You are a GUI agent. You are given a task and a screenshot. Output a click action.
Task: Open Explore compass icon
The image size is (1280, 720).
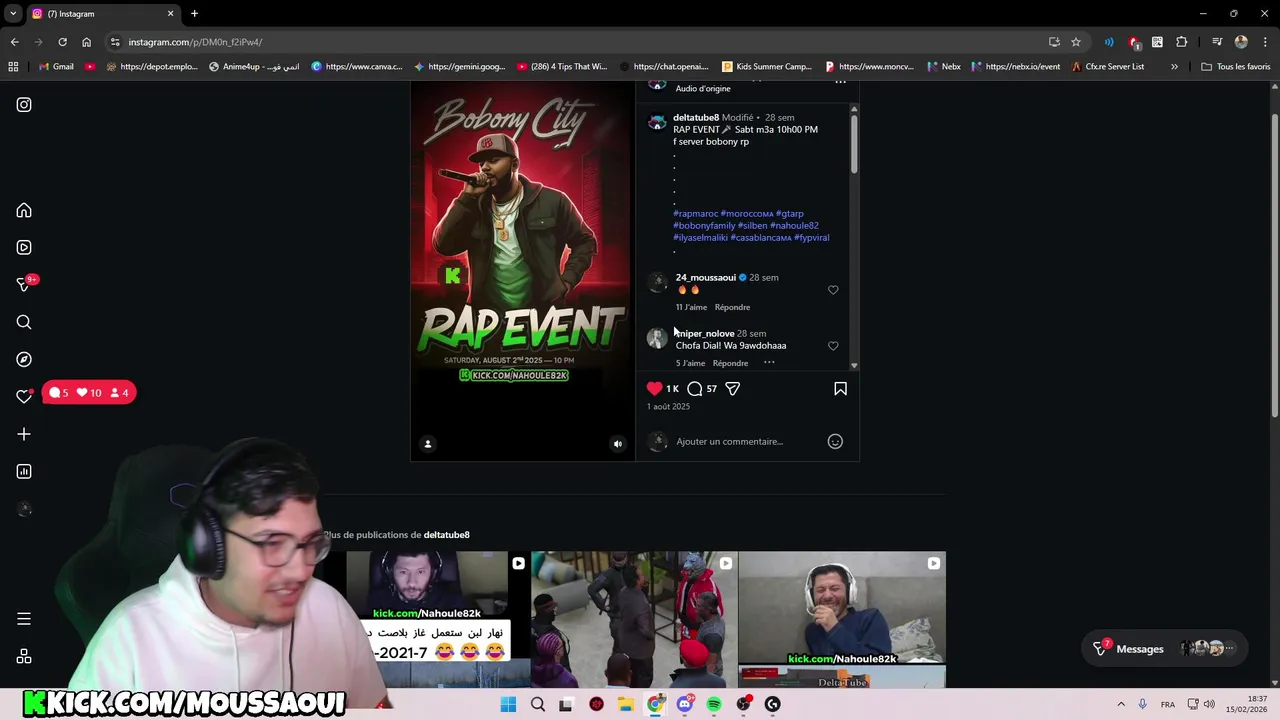point(24,359)
